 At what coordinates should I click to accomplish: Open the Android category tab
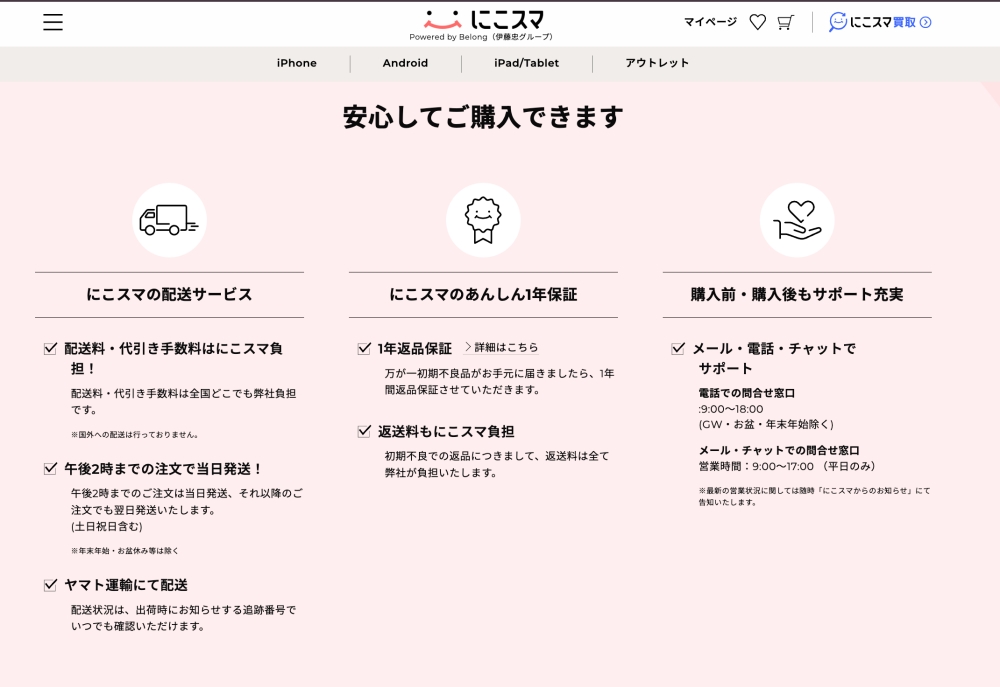[405, 63]
